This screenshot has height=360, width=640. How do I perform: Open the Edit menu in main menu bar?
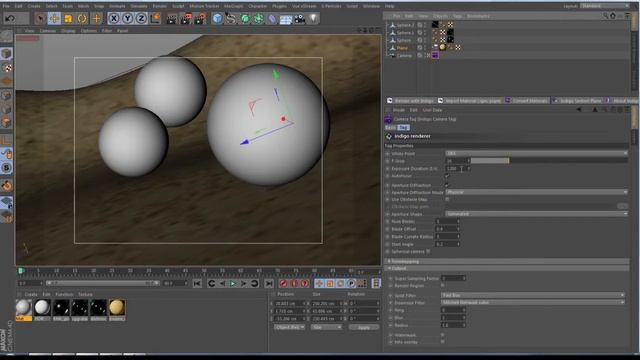pos(19,6)
